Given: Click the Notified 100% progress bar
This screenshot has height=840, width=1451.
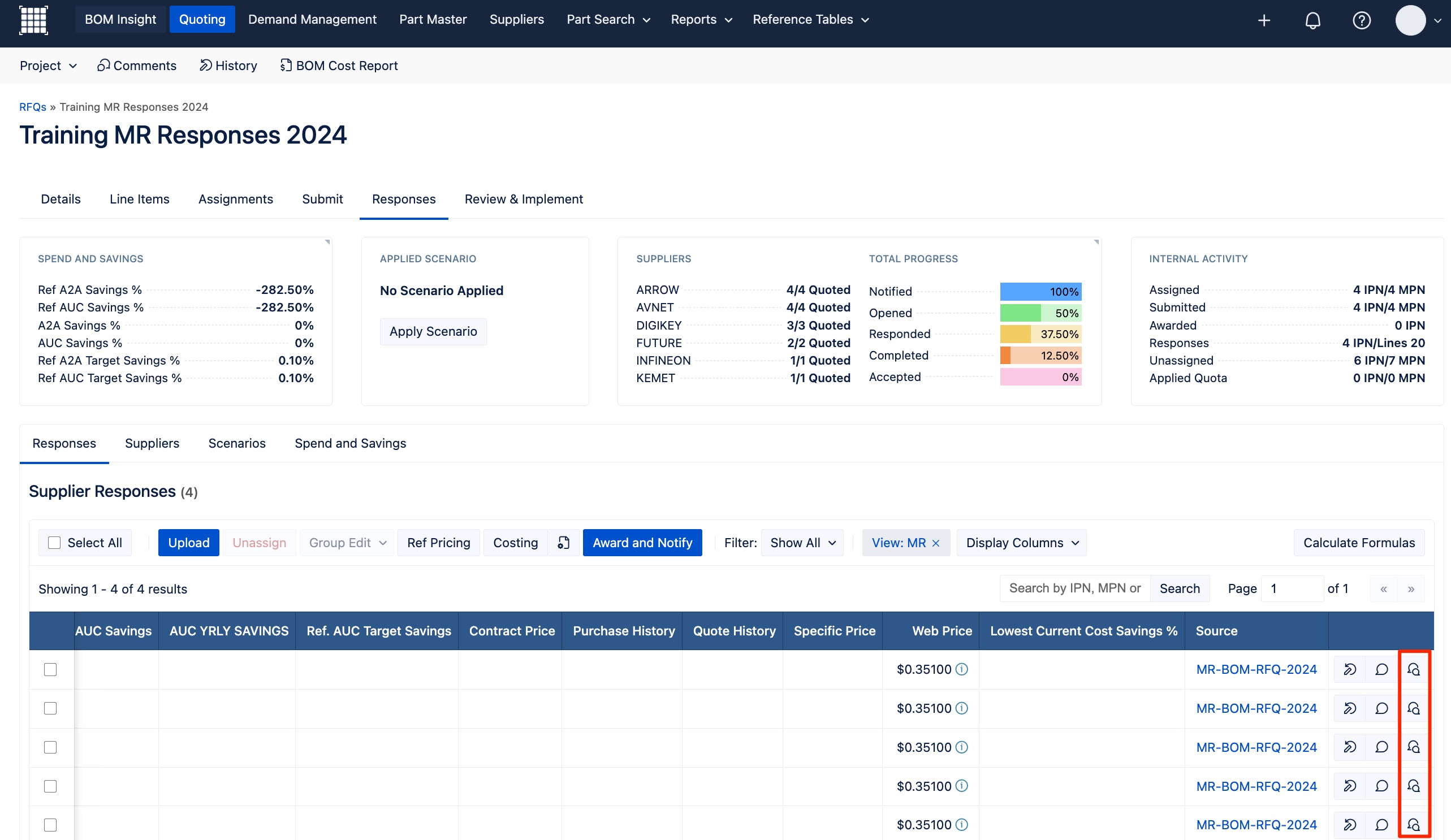Looking at the screenshot, I should coord(1040,292).
